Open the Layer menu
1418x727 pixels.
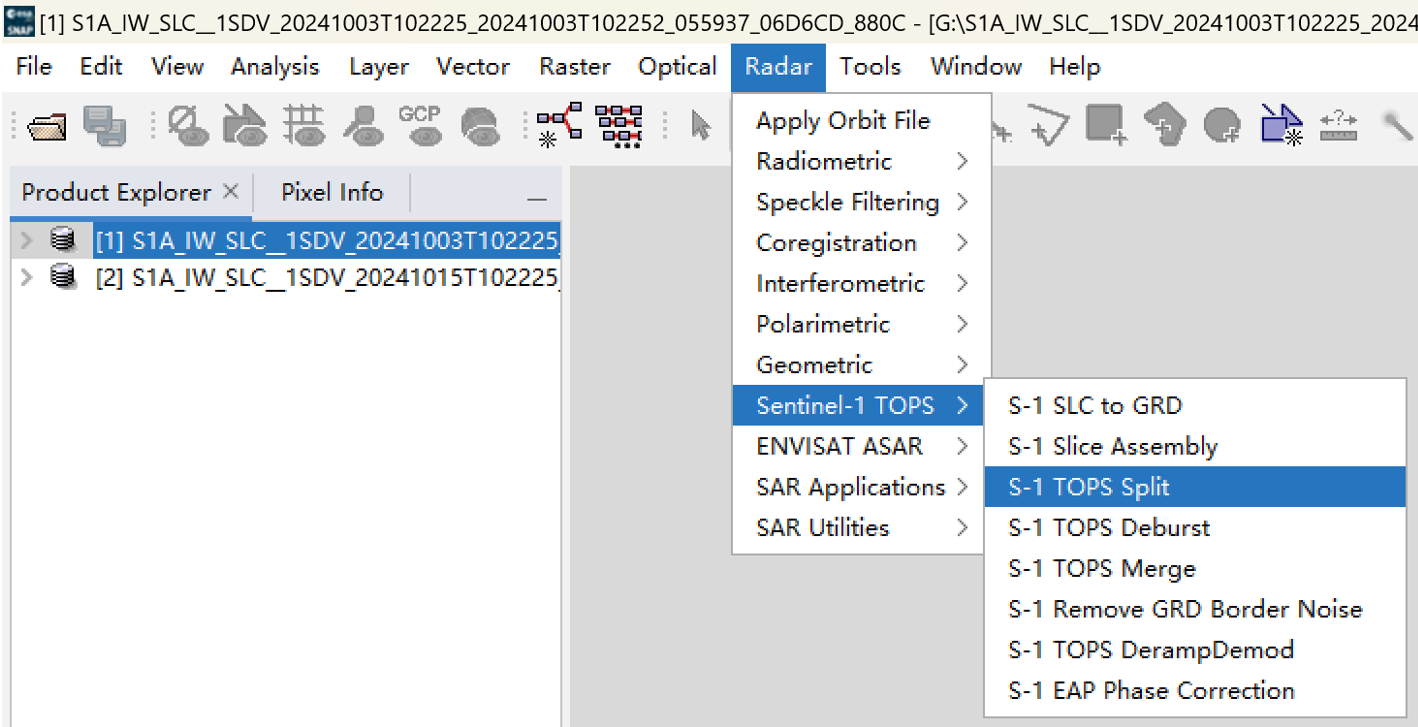coord(379,67)
